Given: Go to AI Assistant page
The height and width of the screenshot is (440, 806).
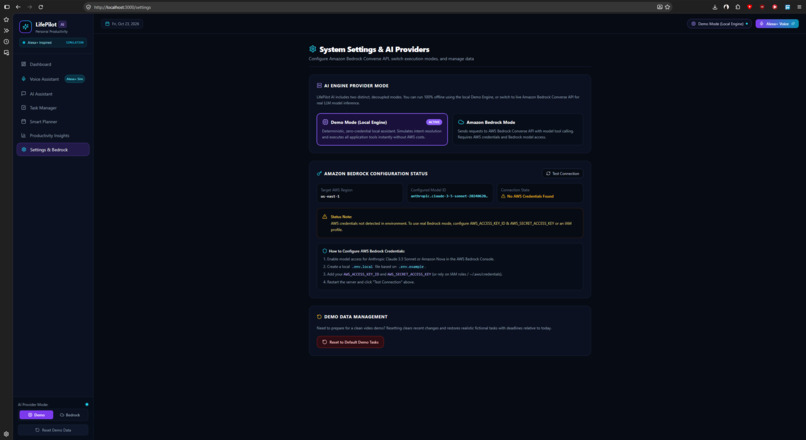Looking at the screenshot, I should [x=53, y=94].
